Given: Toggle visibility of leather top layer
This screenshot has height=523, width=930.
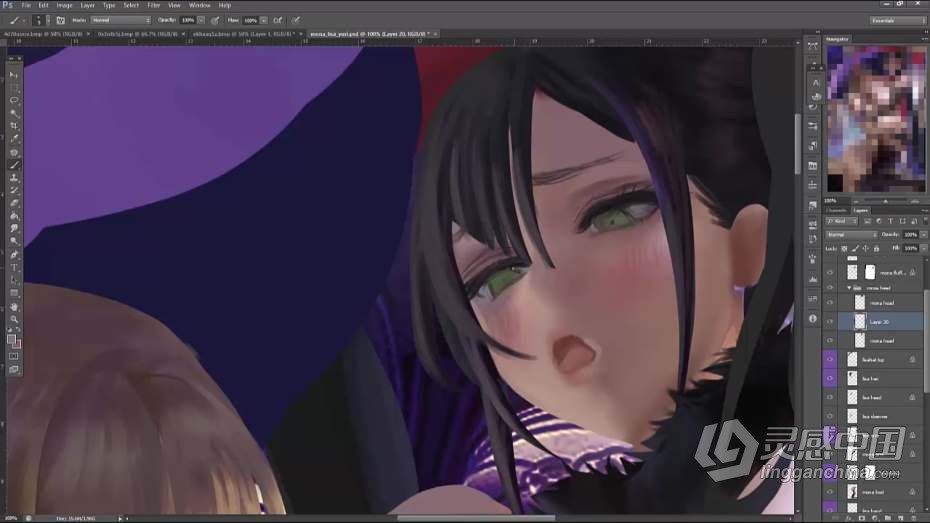Looking at the screenshot, I should (829, 359).
